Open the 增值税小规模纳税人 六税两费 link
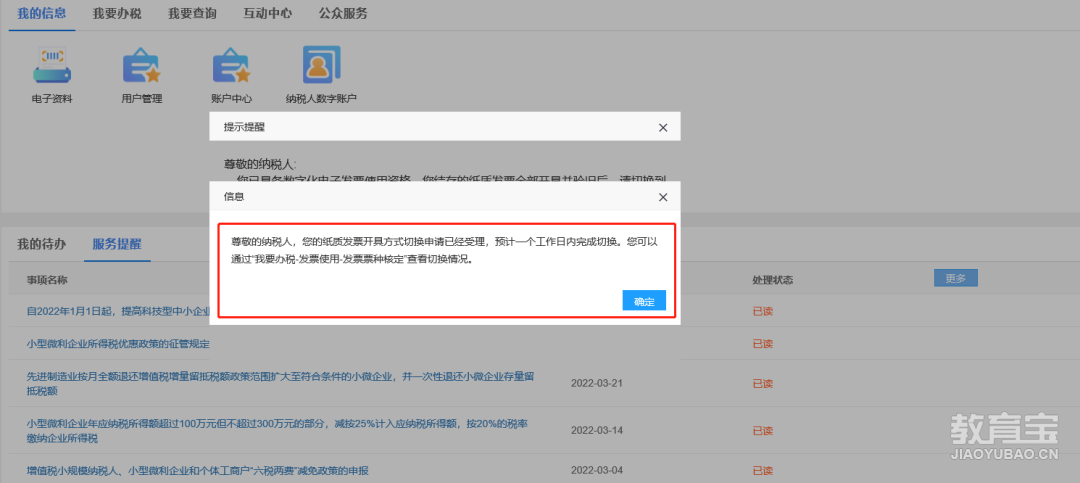 point(198,471)
